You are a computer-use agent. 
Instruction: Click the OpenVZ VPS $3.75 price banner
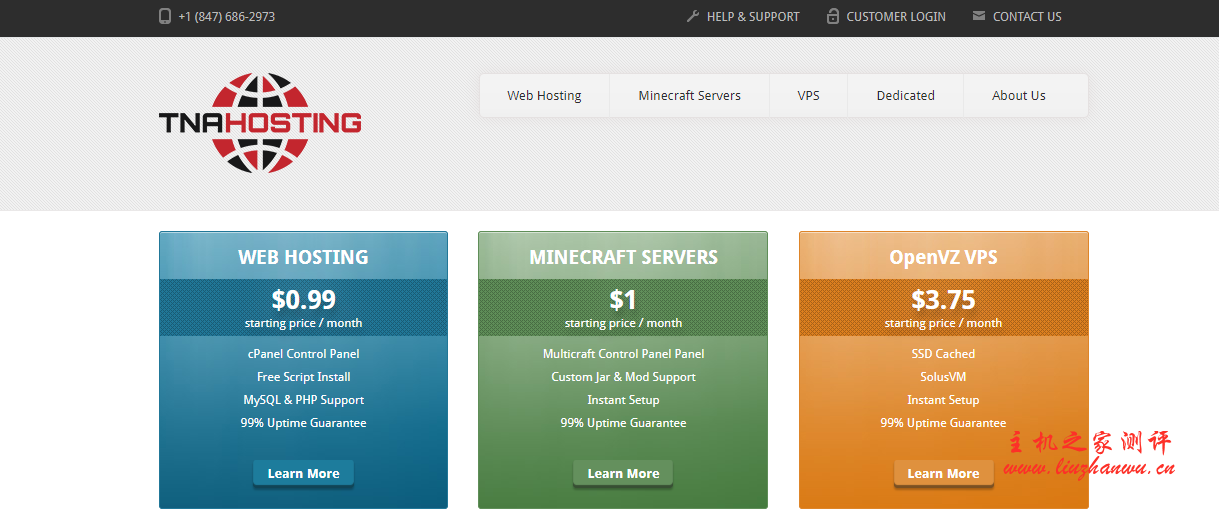(943, 307)
